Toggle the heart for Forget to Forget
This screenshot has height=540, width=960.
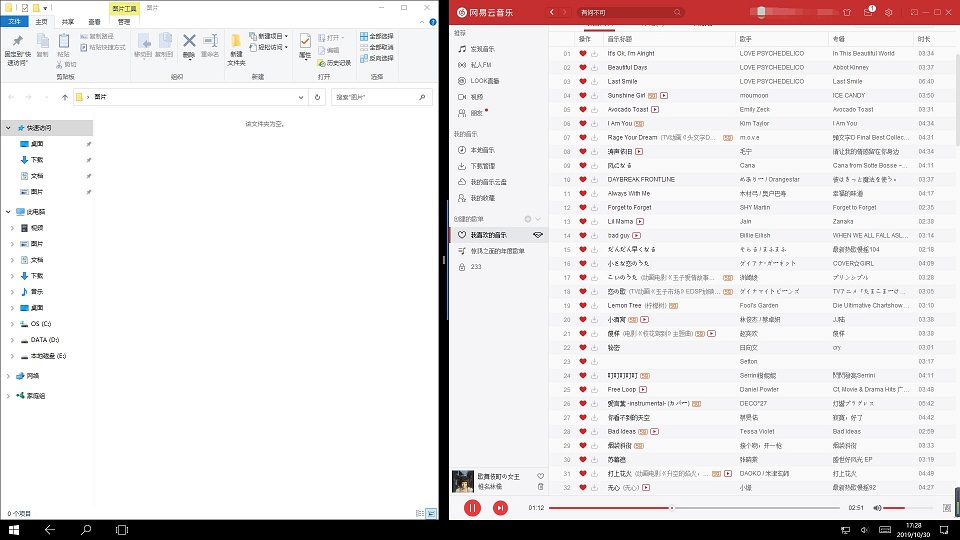[x=583, y=208]
